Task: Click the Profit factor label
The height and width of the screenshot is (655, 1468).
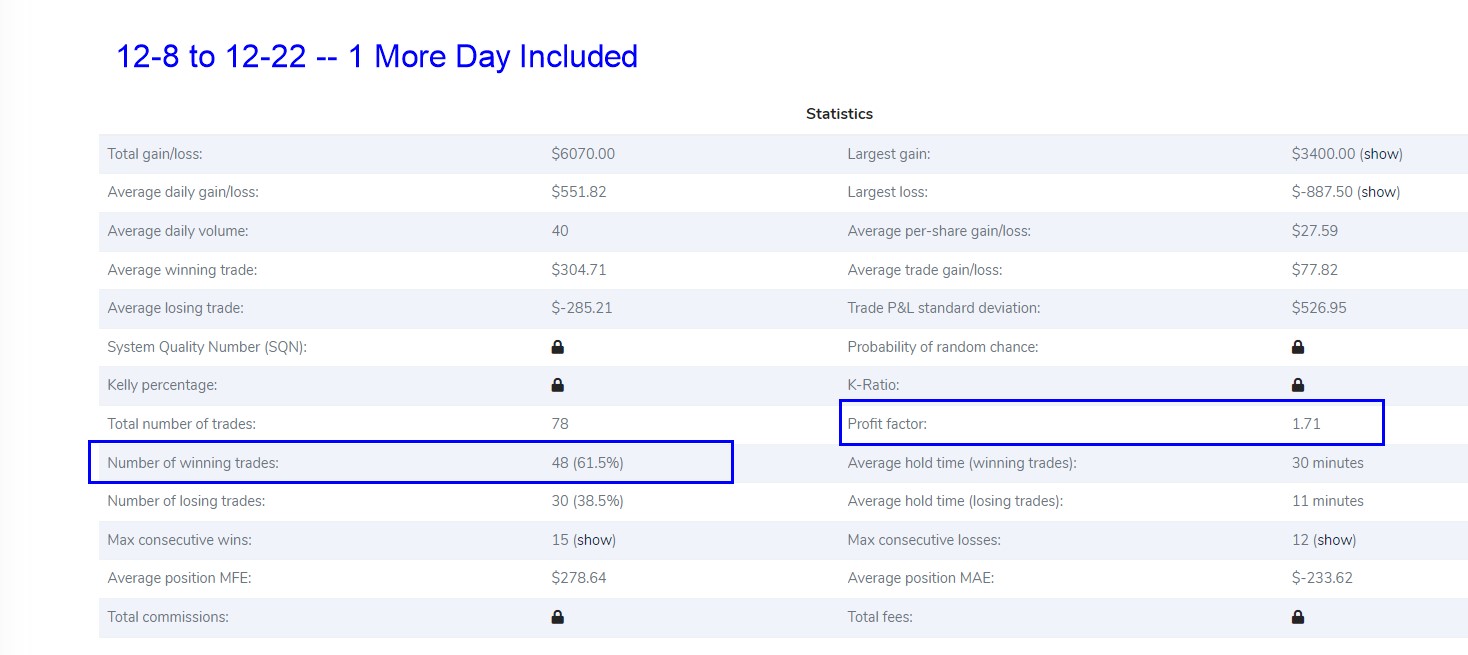Action: coord(888,424)
